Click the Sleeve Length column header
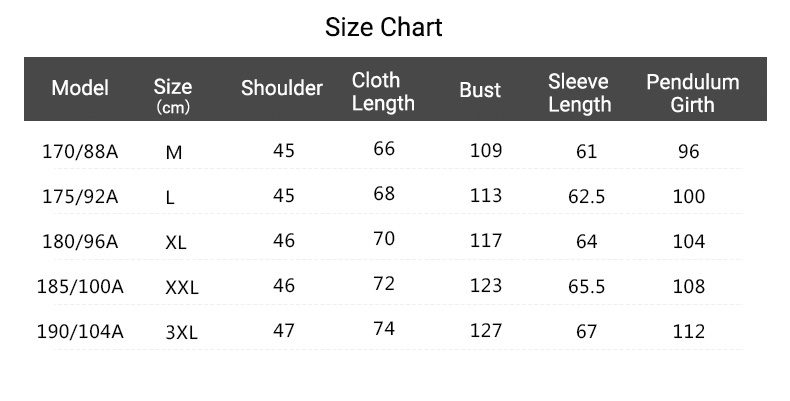This screenshot has height=401, width=790. (x=579, y=93)
